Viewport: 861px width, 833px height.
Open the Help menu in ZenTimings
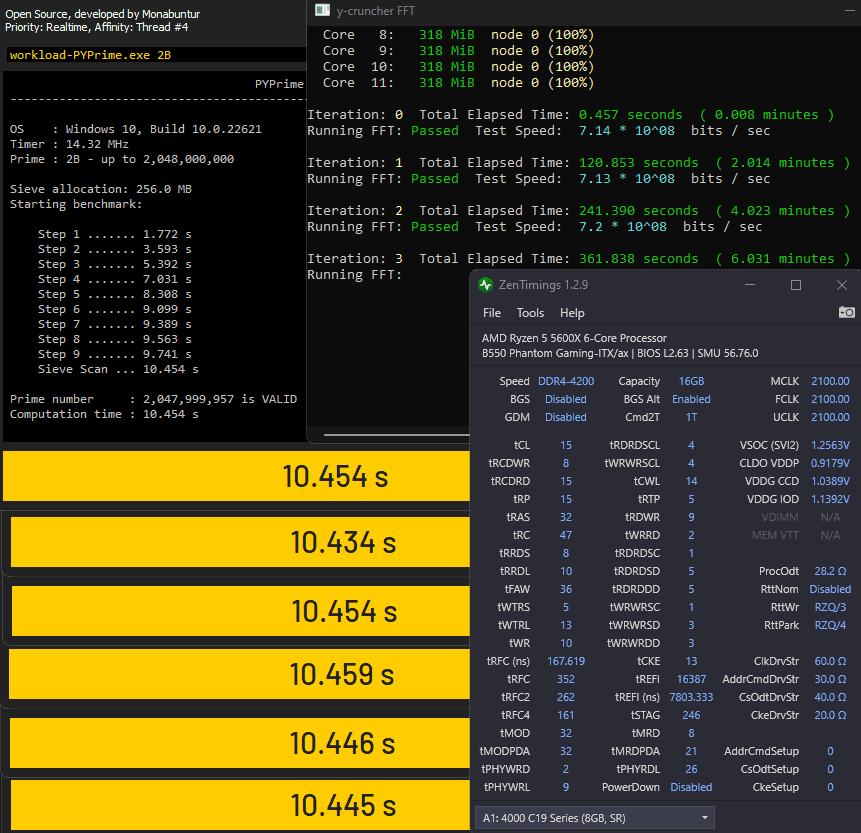click(x=572, y=313)
